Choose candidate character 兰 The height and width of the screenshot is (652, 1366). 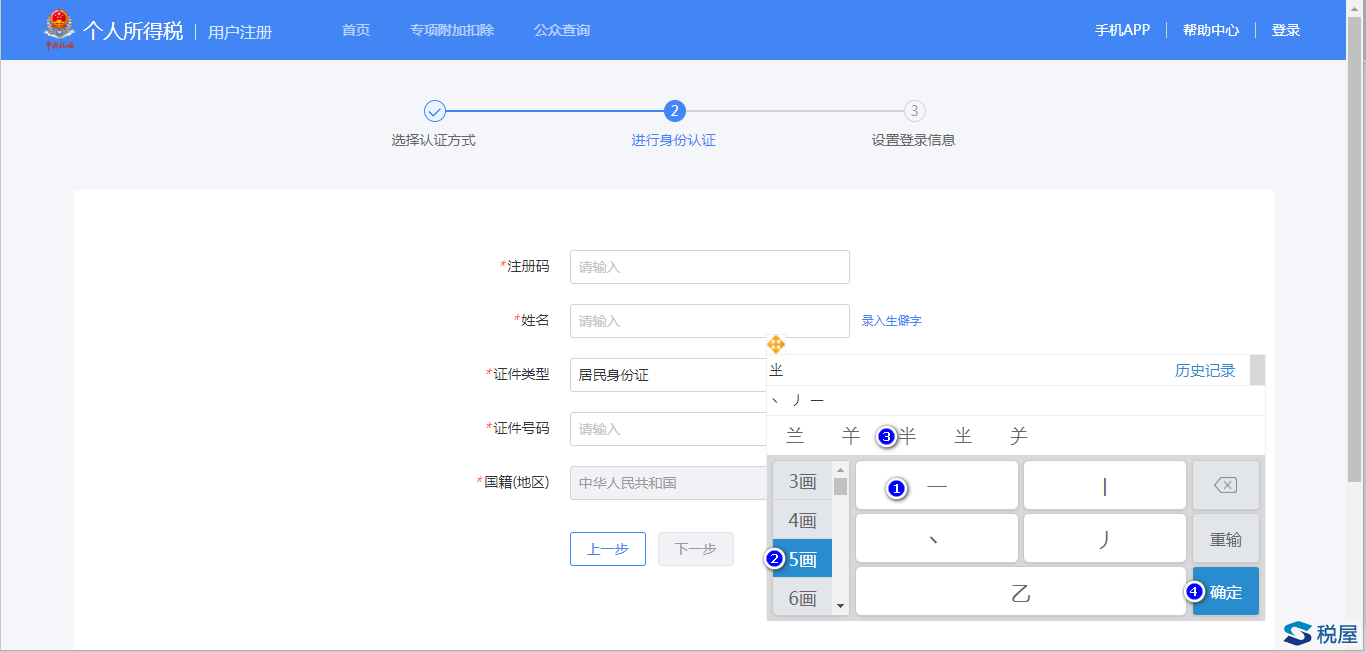tap(796, 436)
